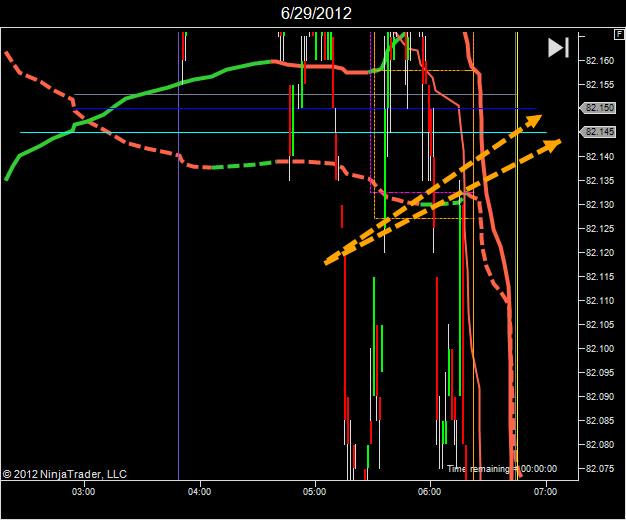
Task: Click the 82.160 price axis label
Action: (600, 61)
